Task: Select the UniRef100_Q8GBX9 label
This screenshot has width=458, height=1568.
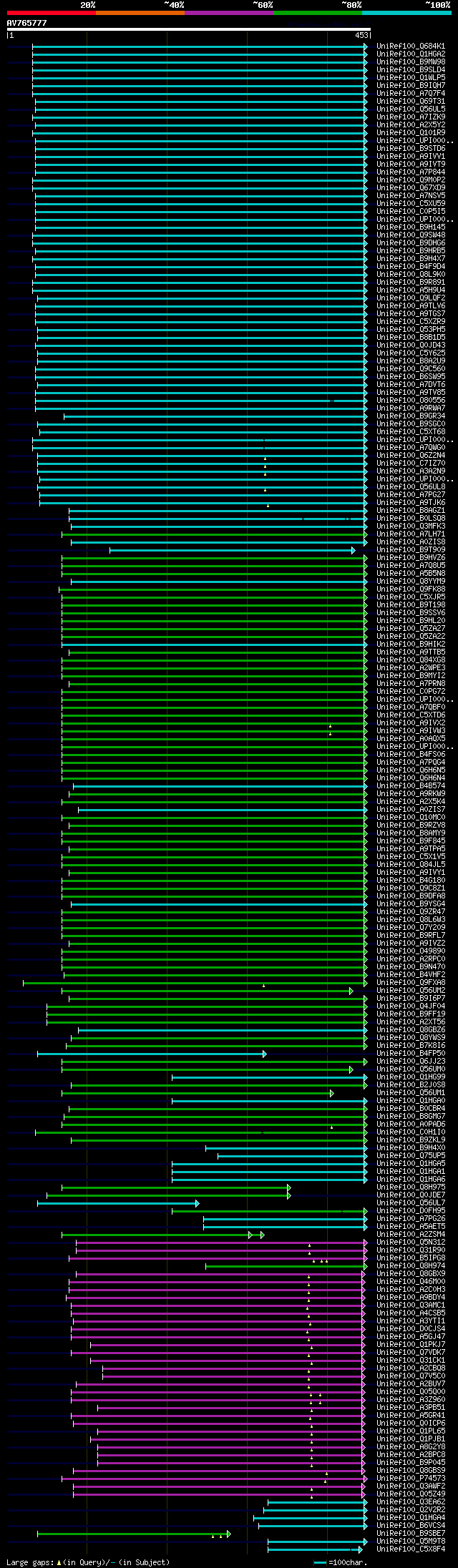Action: [x=411, y=1273]
